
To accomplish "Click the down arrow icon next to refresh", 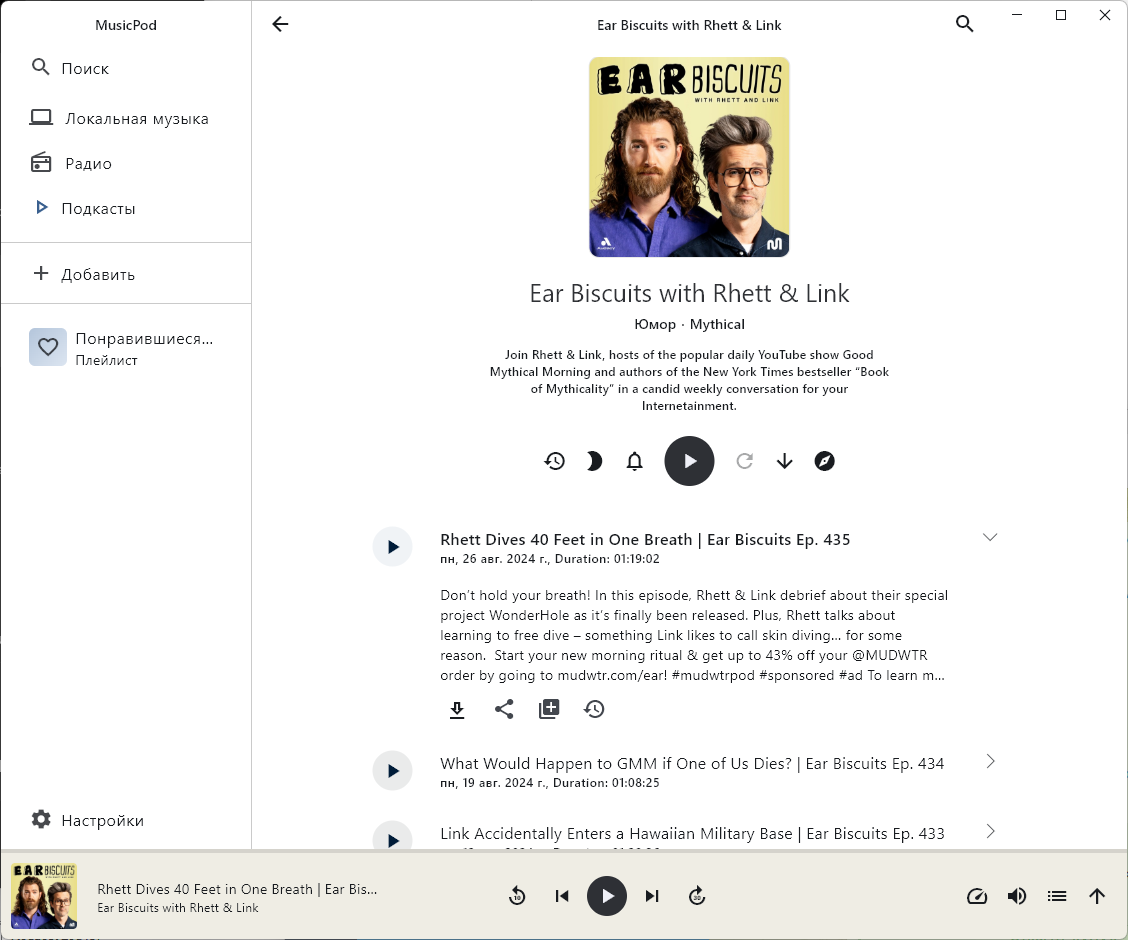I will pos(785,461).
